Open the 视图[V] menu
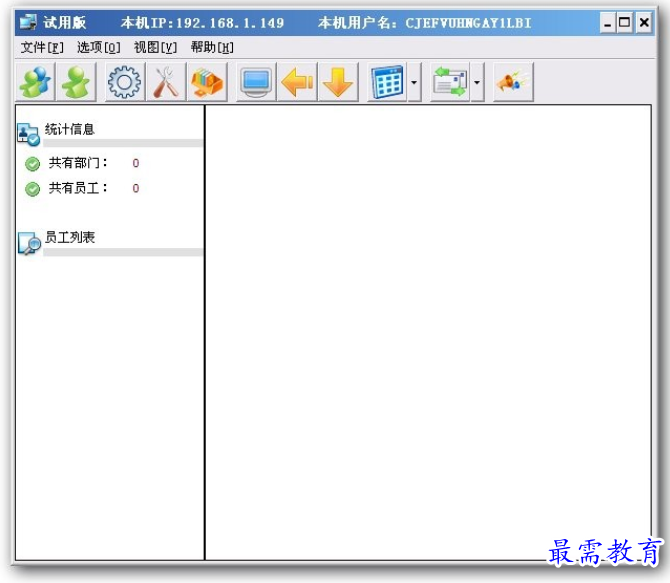Viewport: 670px width, 583px height. [x=155, y=47]
